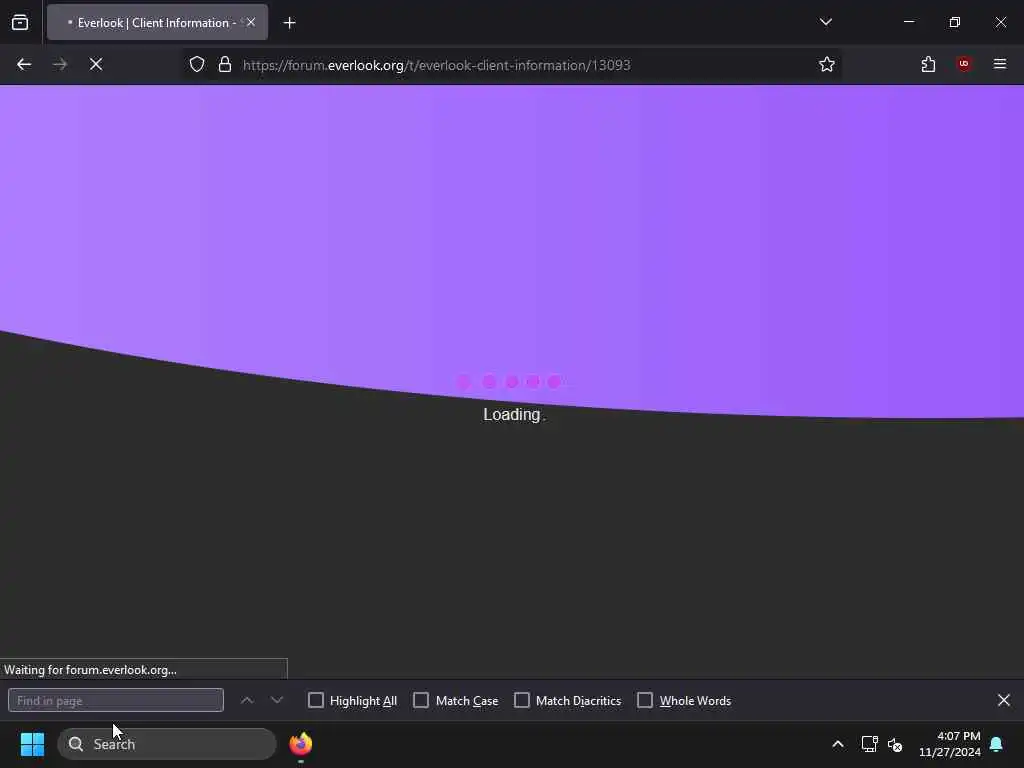Click the 'Loading' text
This screenshot has height=768, width=1024.
click(512, 415)
